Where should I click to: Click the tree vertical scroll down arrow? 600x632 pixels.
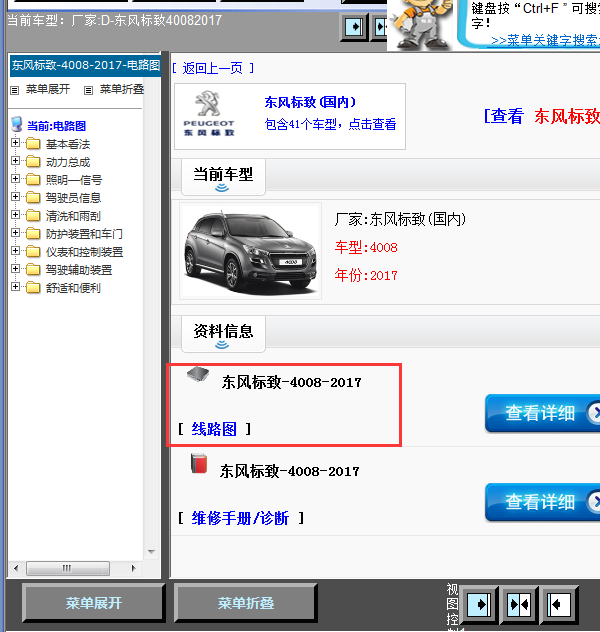152,552
